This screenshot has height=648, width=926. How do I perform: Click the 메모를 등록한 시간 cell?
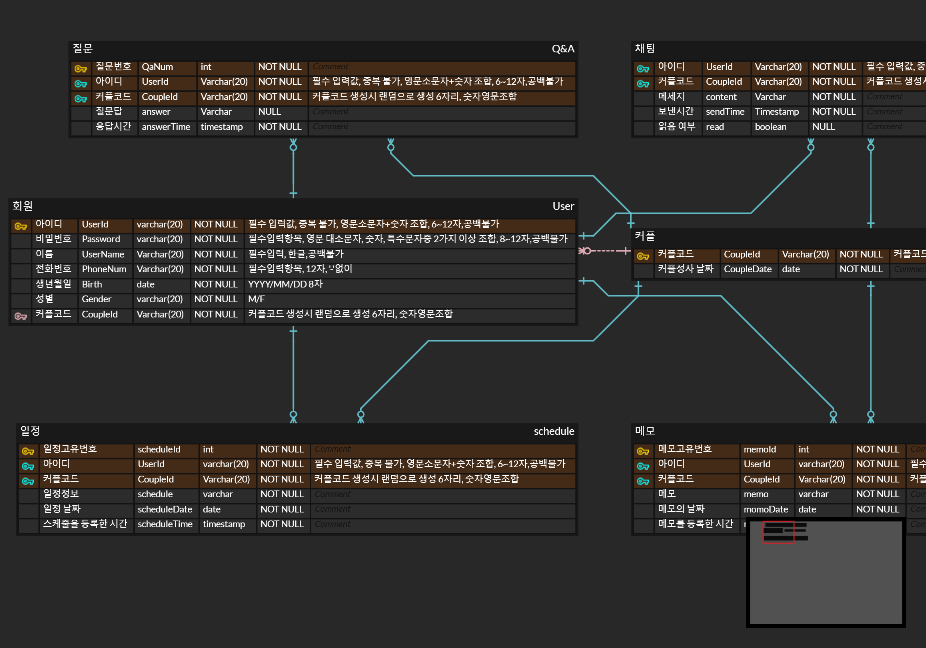coord(697,524)
